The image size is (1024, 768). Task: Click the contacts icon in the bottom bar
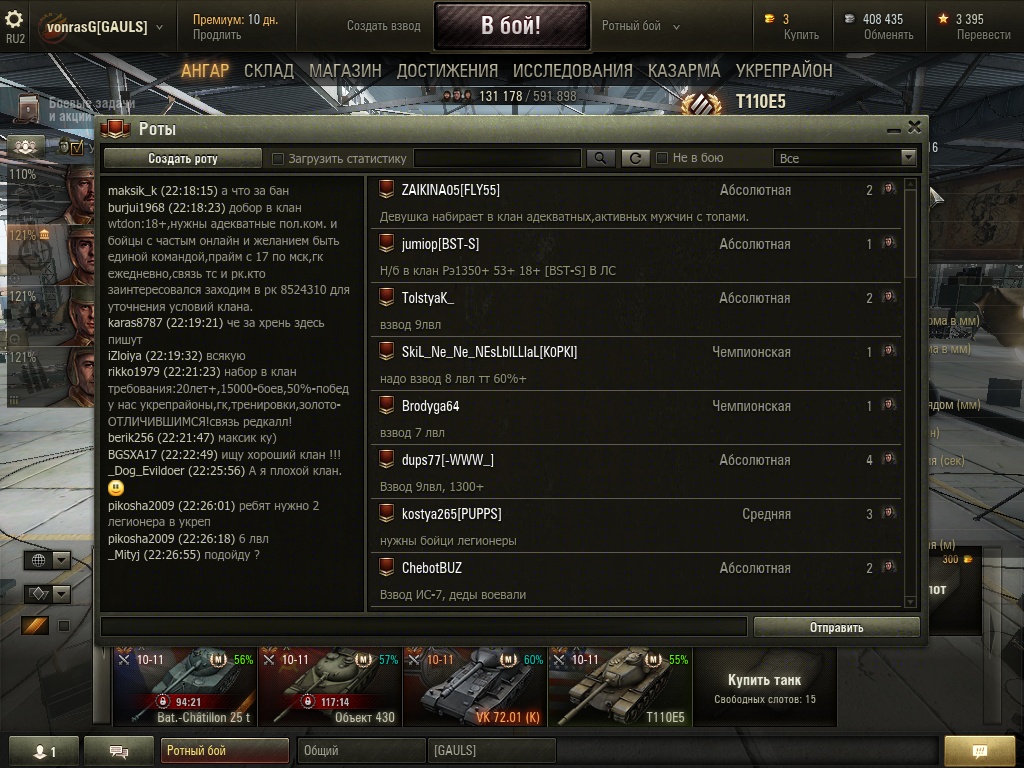(x=44, y=751)
